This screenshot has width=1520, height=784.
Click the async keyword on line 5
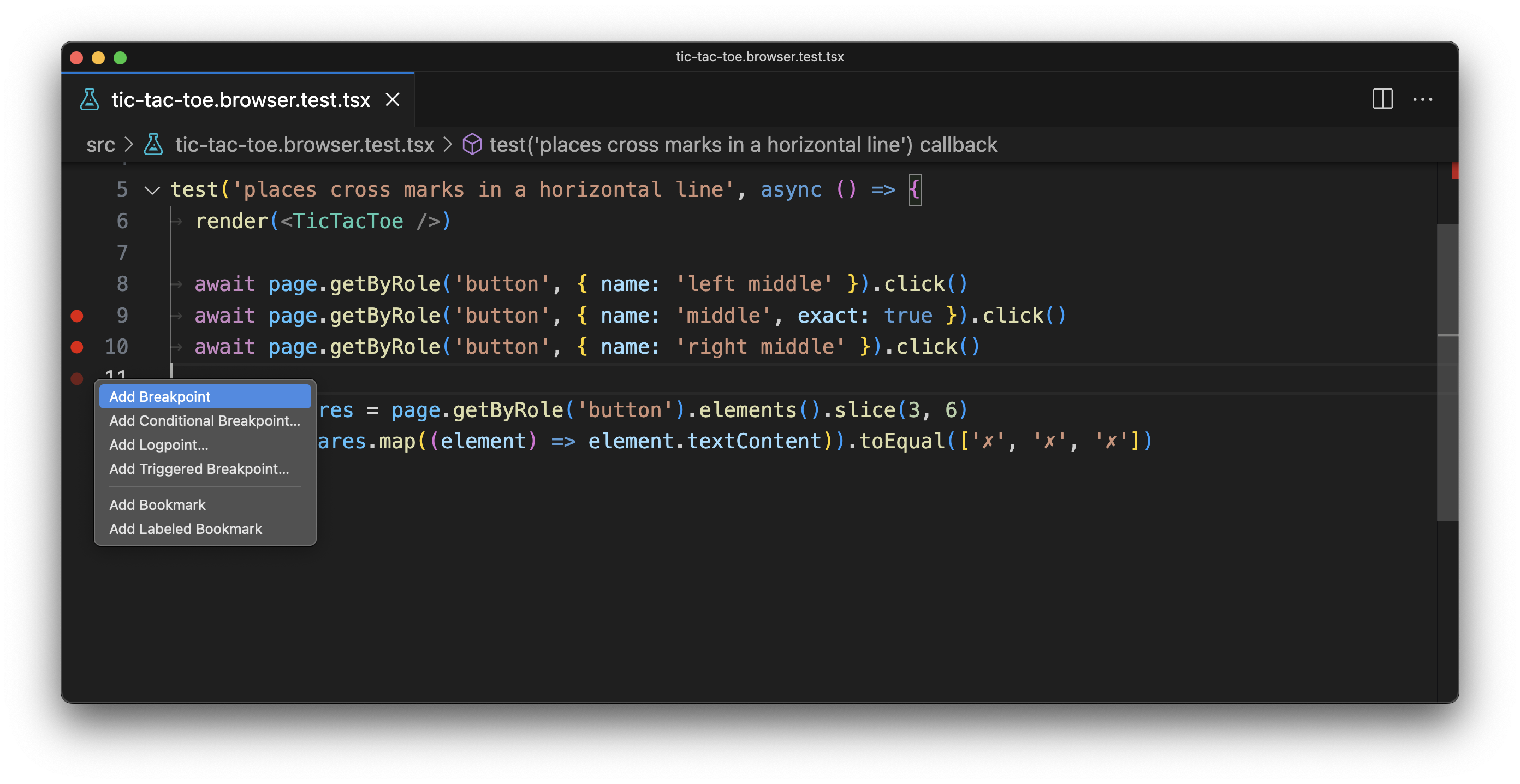click(x=791, y=190)
